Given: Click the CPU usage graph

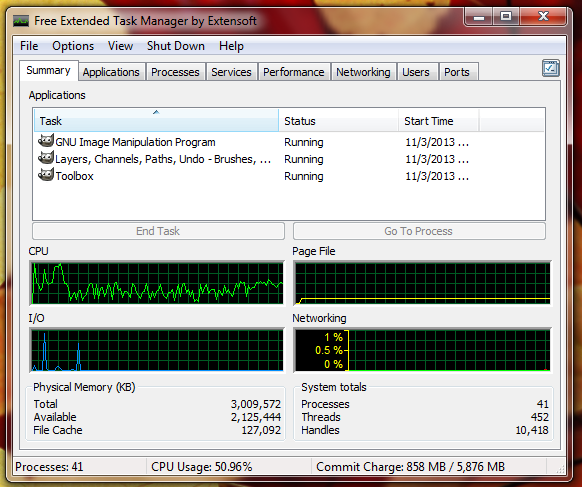Looking at the screenshot, I should (x=157, y=283).
